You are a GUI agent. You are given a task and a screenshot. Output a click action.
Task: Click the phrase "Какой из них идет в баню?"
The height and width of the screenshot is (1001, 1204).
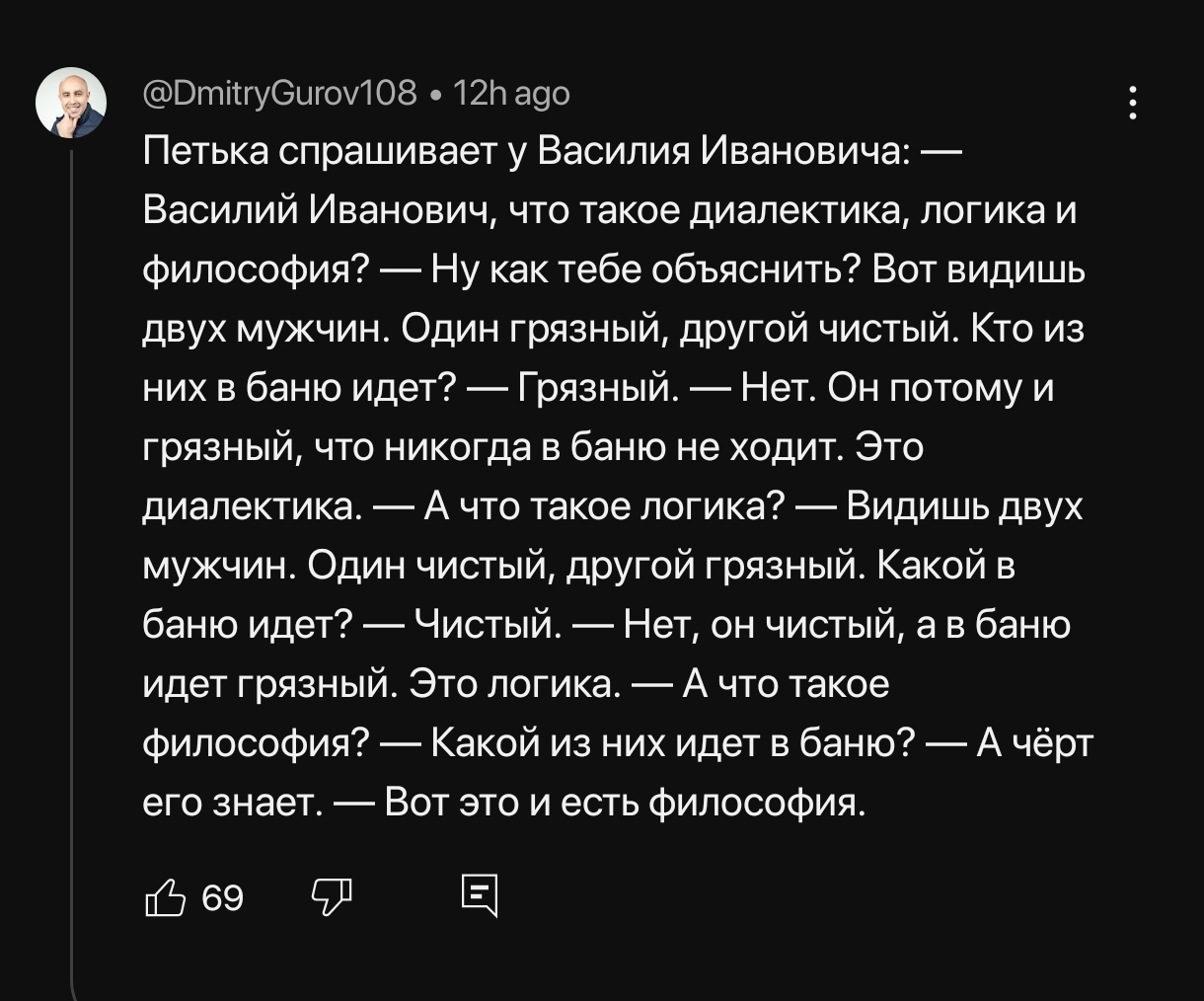click(671, 744)
